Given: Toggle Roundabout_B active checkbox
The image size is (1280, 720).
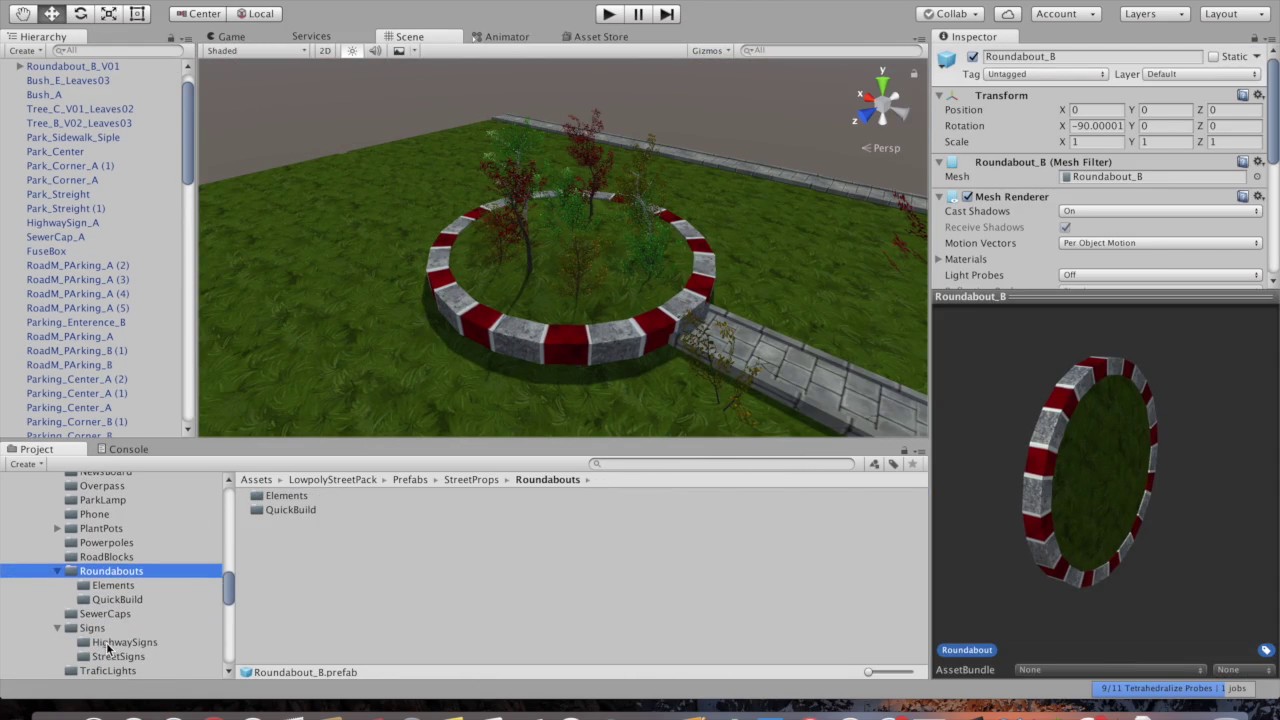Looking at the screenshot, I should click(973, 57).
